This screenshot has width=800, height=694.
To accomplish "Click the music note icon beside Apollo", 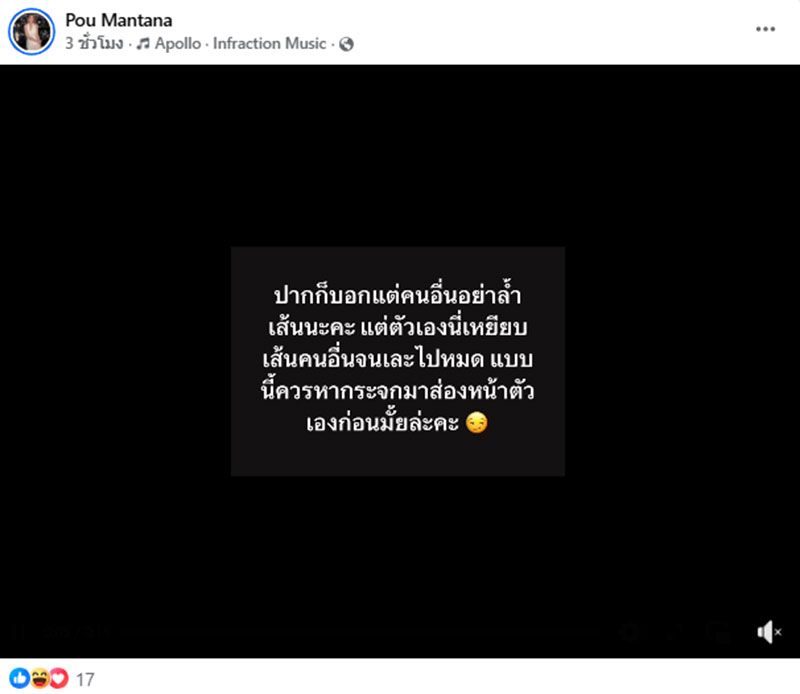I will pos(143,44).
